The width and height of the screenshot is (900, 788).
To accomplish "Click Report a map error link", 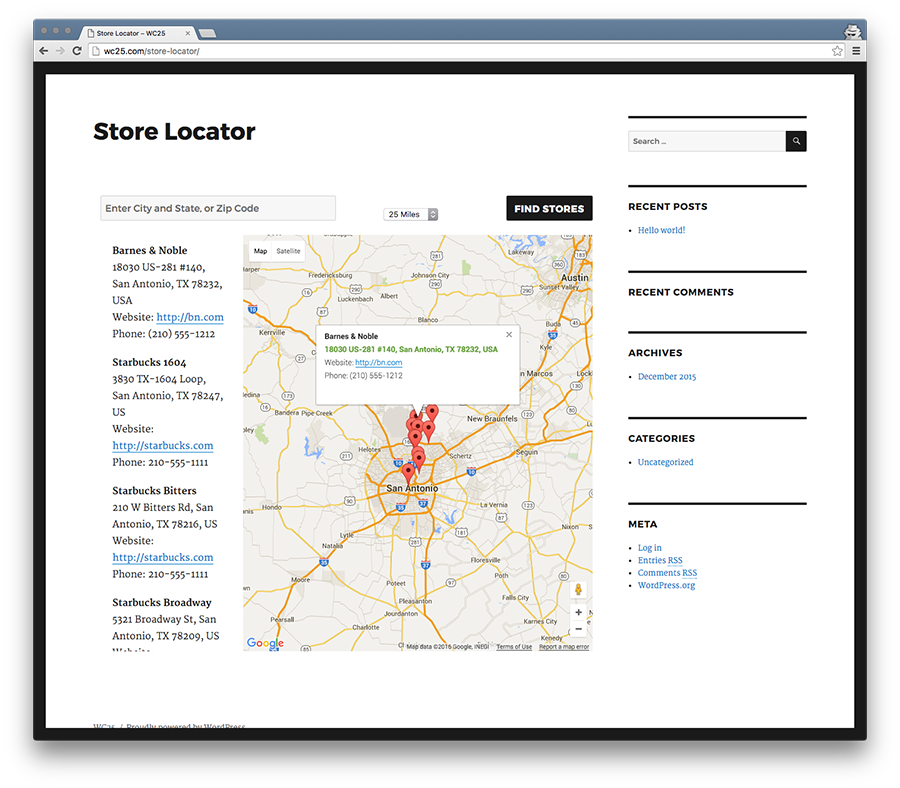I will pos(564,647).
